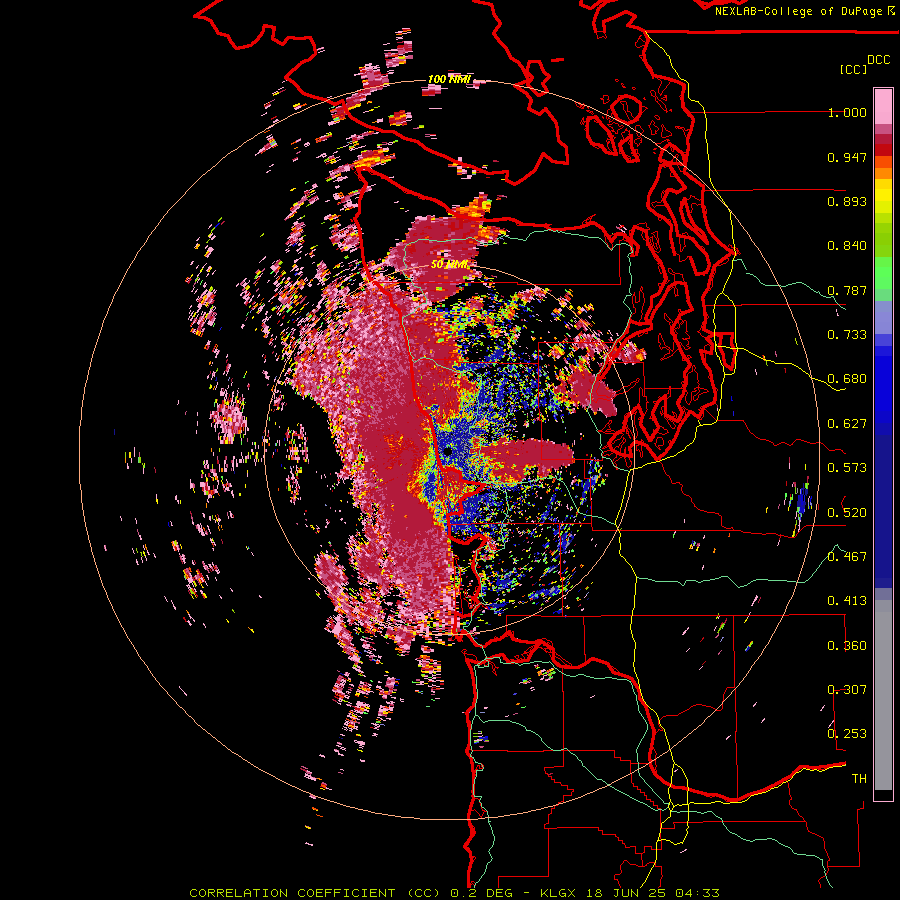Select the 0.307 legend value
900x900 pixels.
point(847,689)
